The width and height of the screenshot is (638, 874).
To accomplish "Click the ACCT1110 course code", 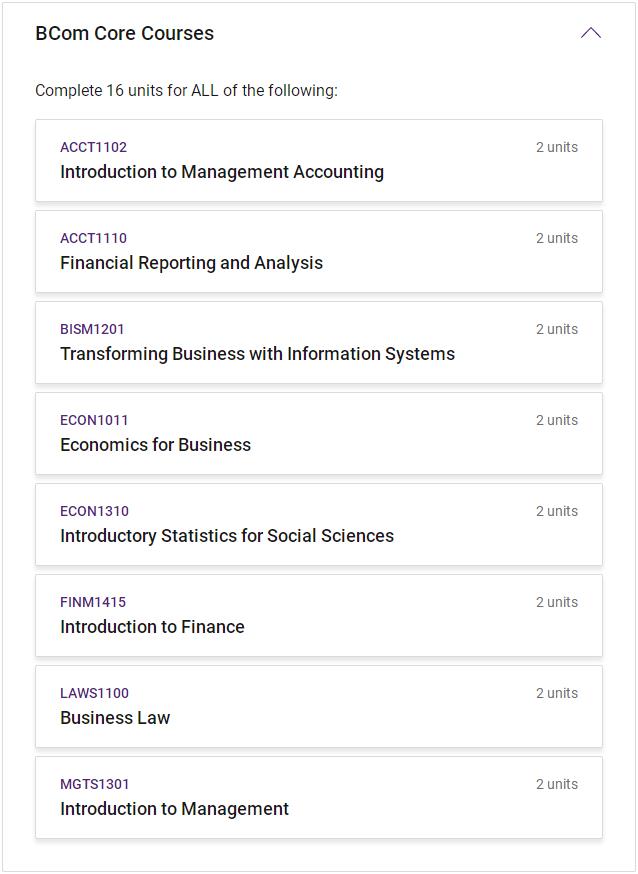I will (93, 238).
